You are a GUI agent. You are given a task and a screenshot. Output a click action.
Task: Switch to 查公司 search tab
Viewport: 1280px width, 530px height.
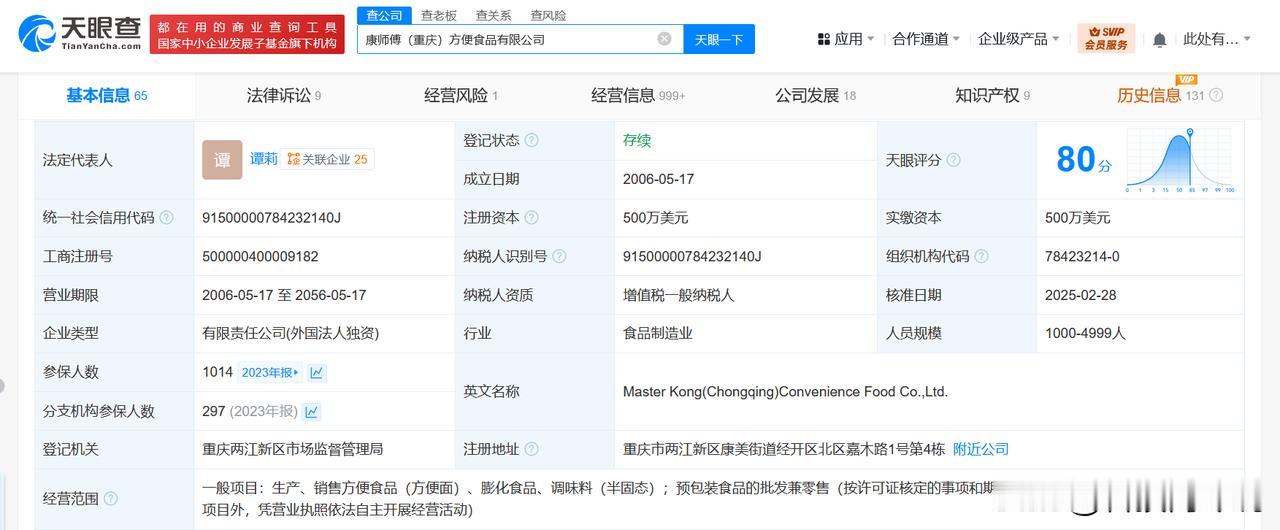tap(384, 15)
